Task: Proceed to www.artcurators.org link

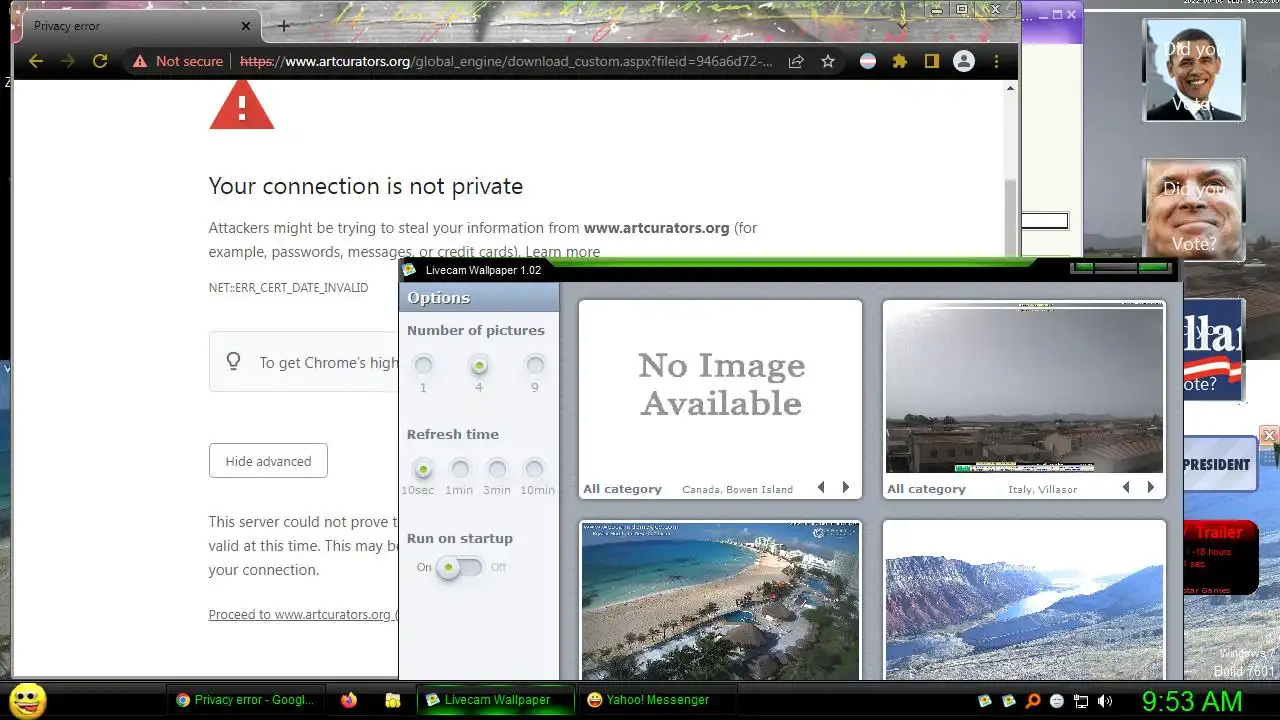Action: pyautogui.click(x=303, y=614)
